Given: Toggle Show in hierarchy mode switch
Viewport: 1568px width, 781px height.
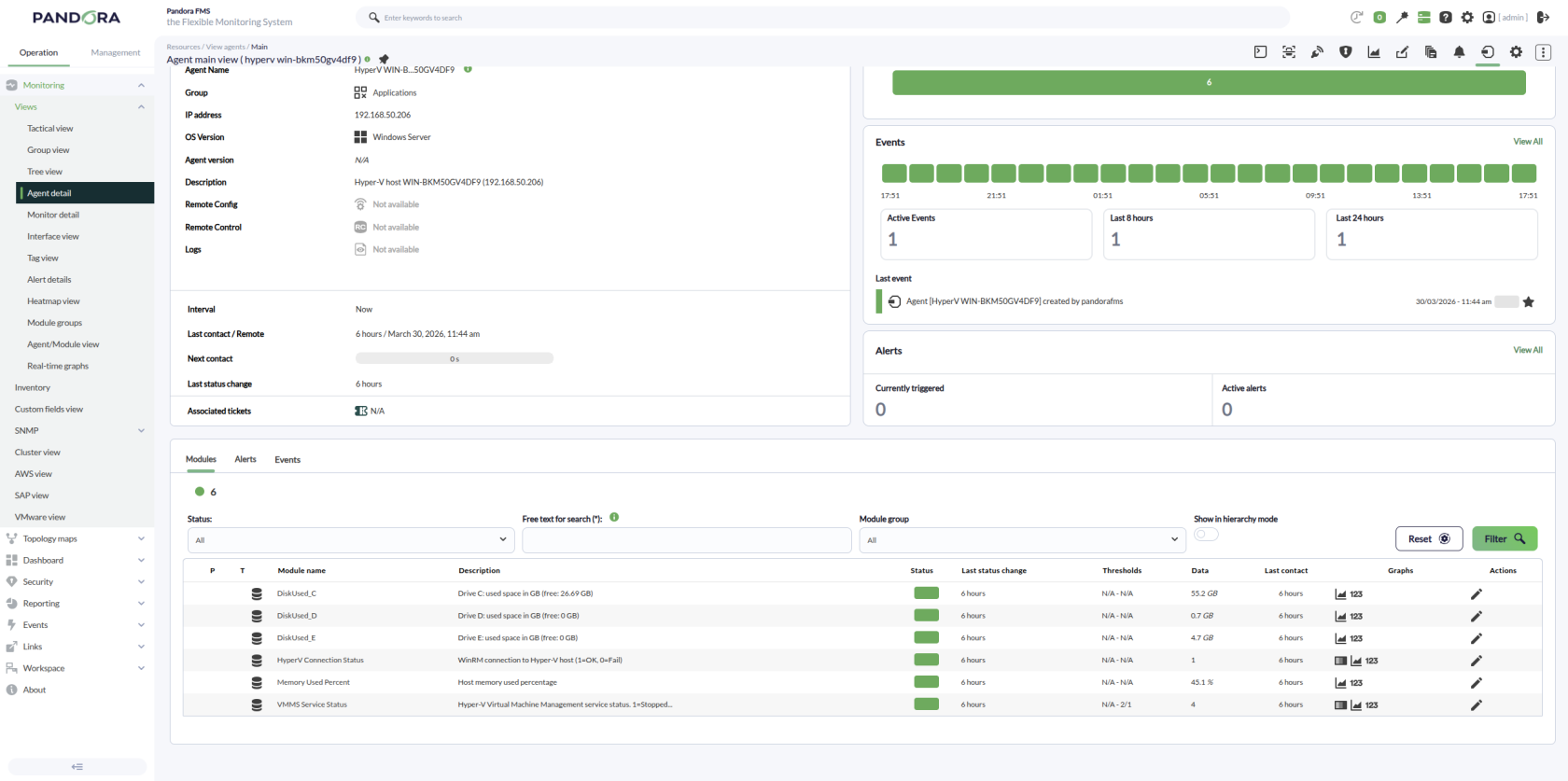Looking at the screenshot, I should [1206, 535].
